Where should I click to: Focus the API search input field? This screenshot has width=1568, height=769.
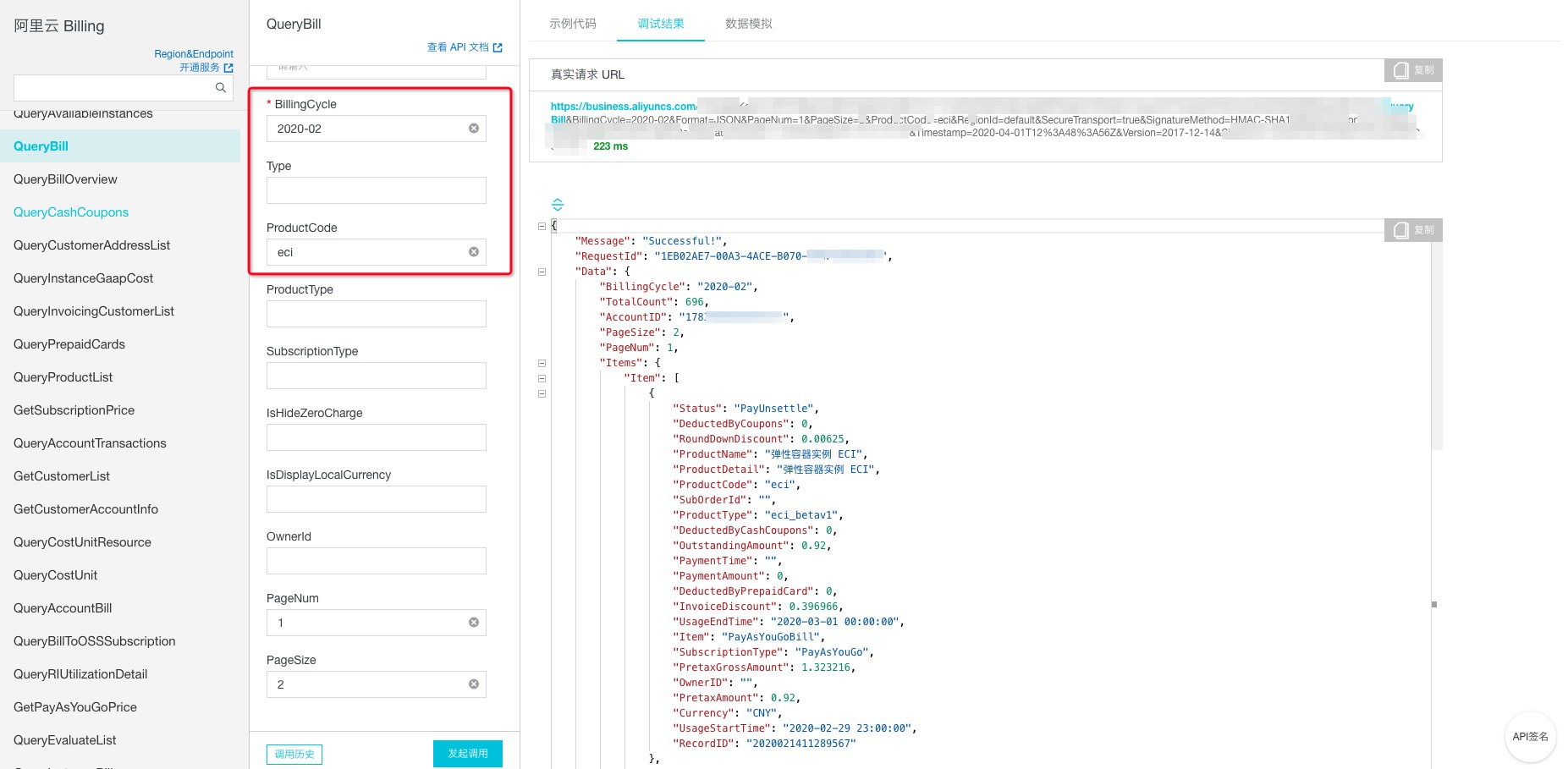(124, 88)
